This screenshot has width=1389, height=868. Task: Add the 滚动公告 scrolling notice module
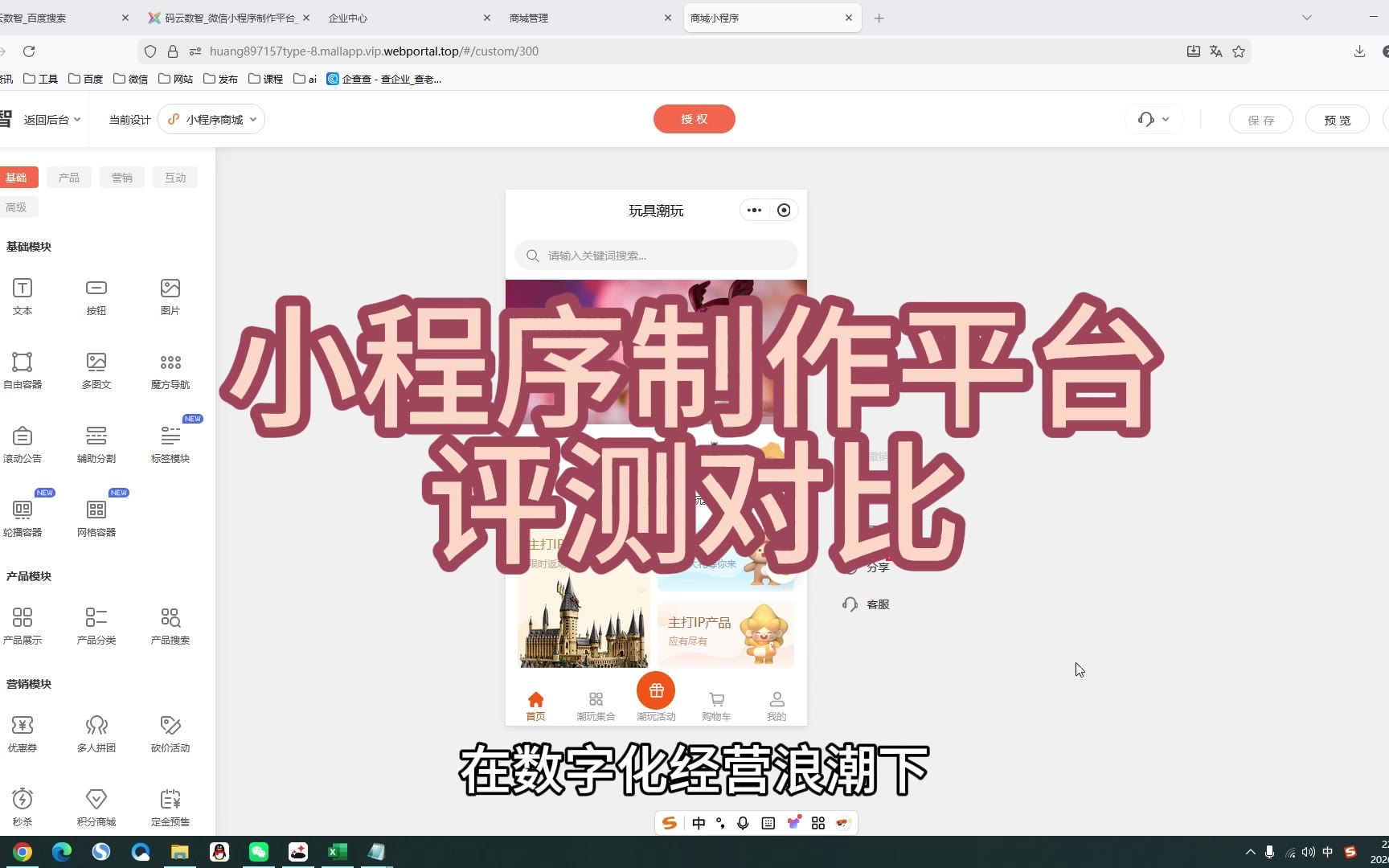coord(23,444)
